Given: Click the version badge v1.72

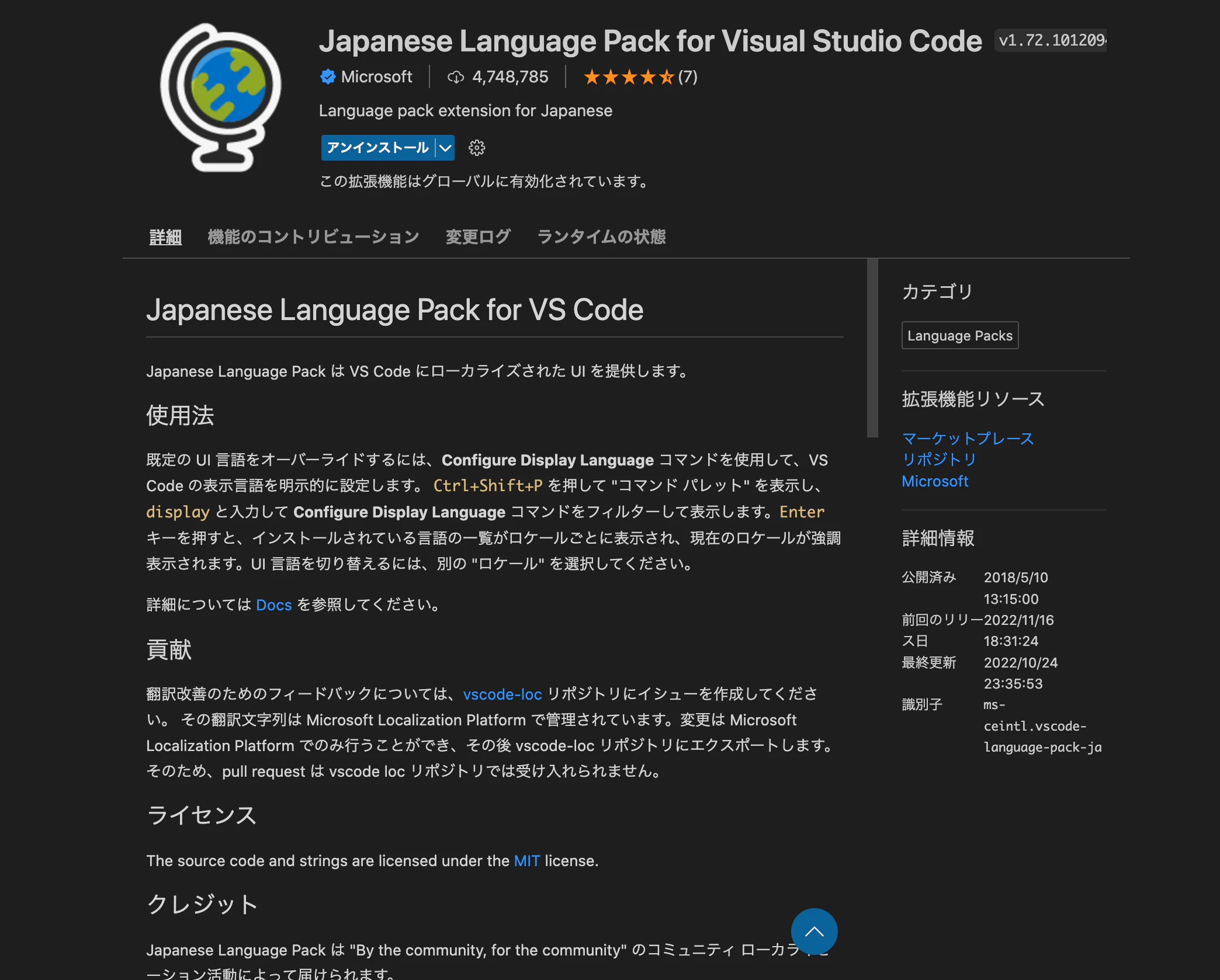Looking at the screenshot, I should 1051,40.
